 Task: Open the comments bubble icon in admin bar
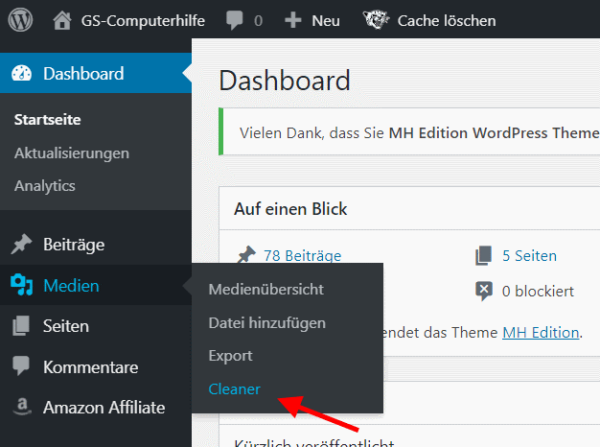click(234, 20)
